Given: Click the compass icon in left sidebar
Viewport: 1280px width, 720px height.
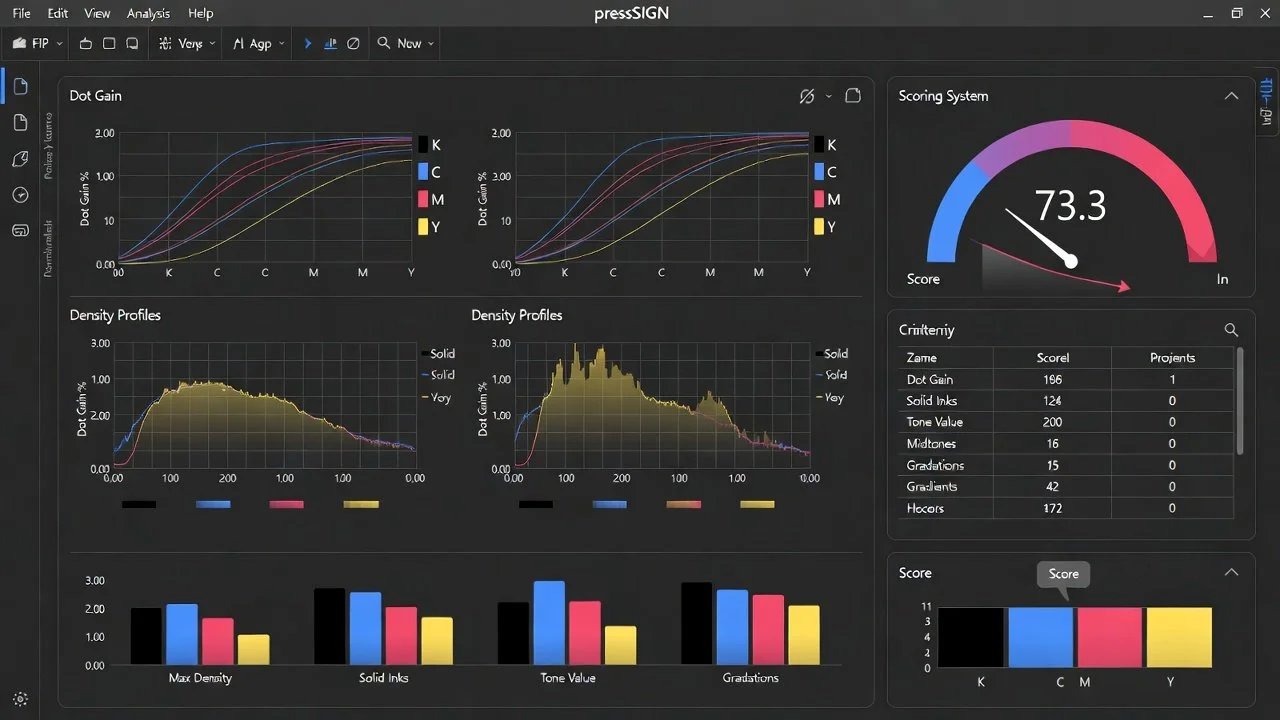Looking at the screenshot, I should click(20, 195).
